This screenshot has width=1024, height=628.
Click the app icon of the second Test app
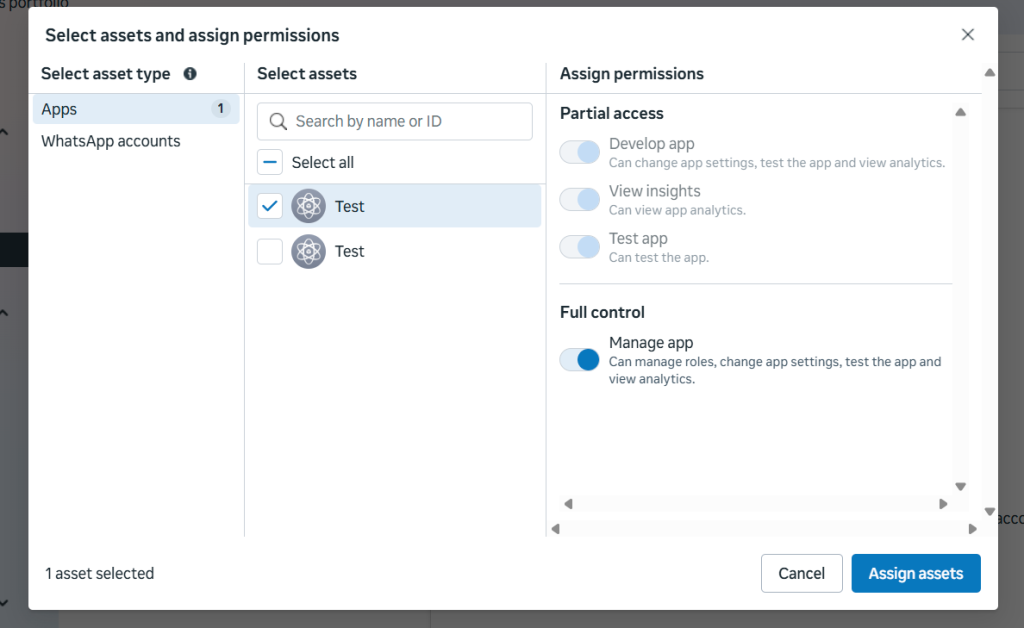click(x=310, y=251)
